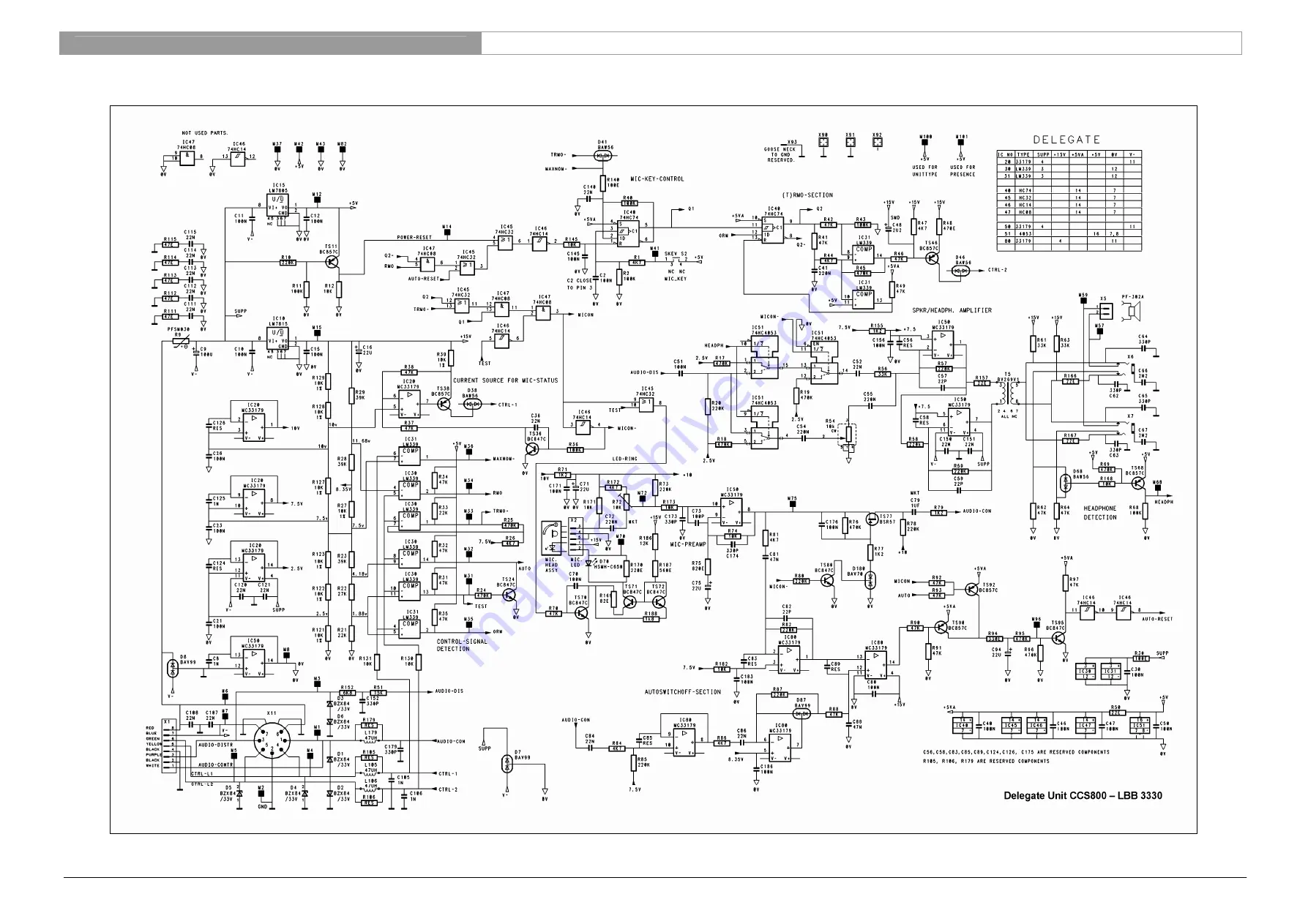Select the NOT USED PARTS. note

pyautogui.click(x=205, y=133)
